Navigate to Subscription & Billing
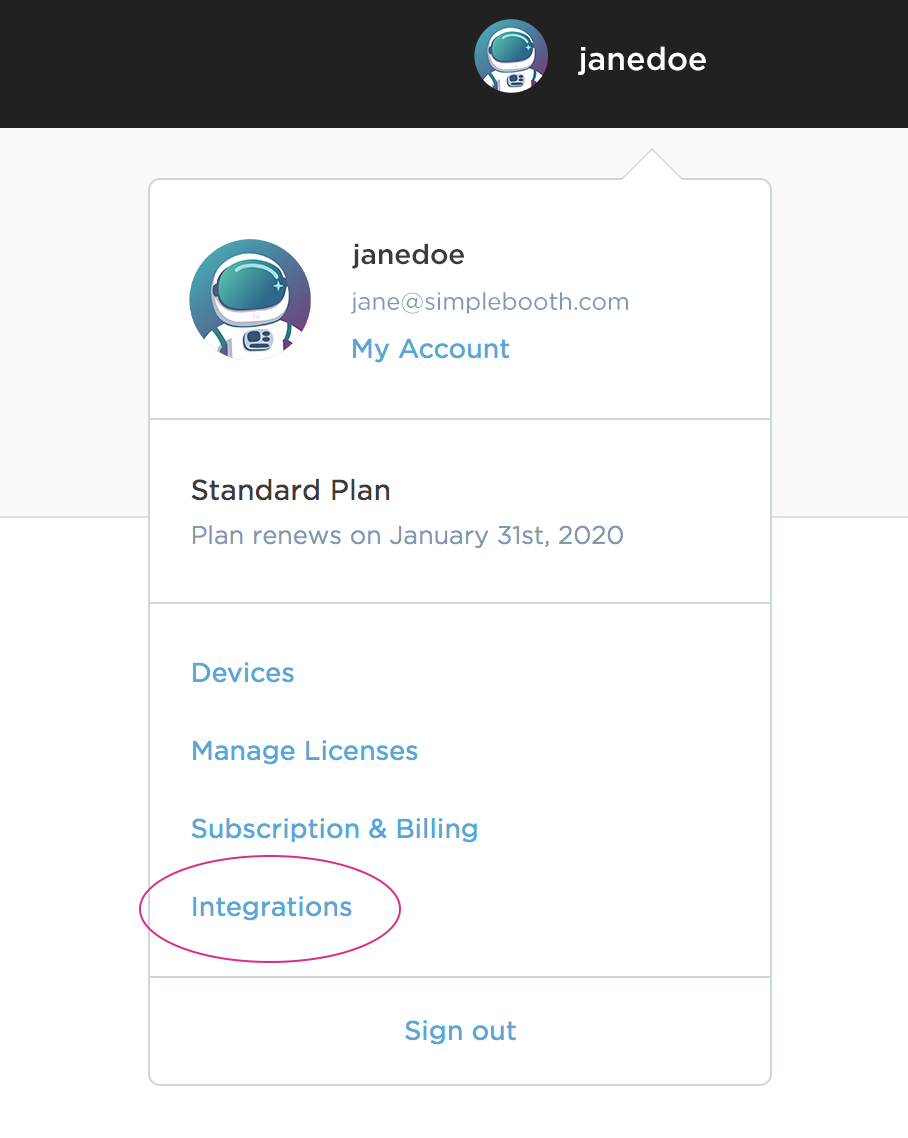The image size is (908, 1138). [334, 829]
